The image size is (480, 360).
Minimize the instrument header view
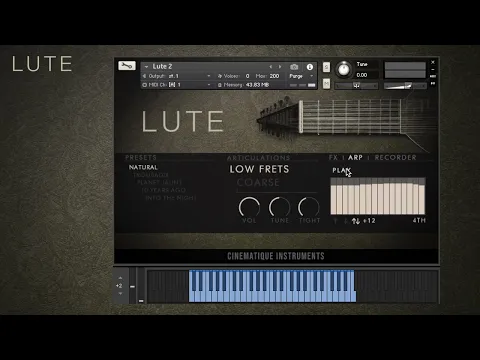[433, 70]
